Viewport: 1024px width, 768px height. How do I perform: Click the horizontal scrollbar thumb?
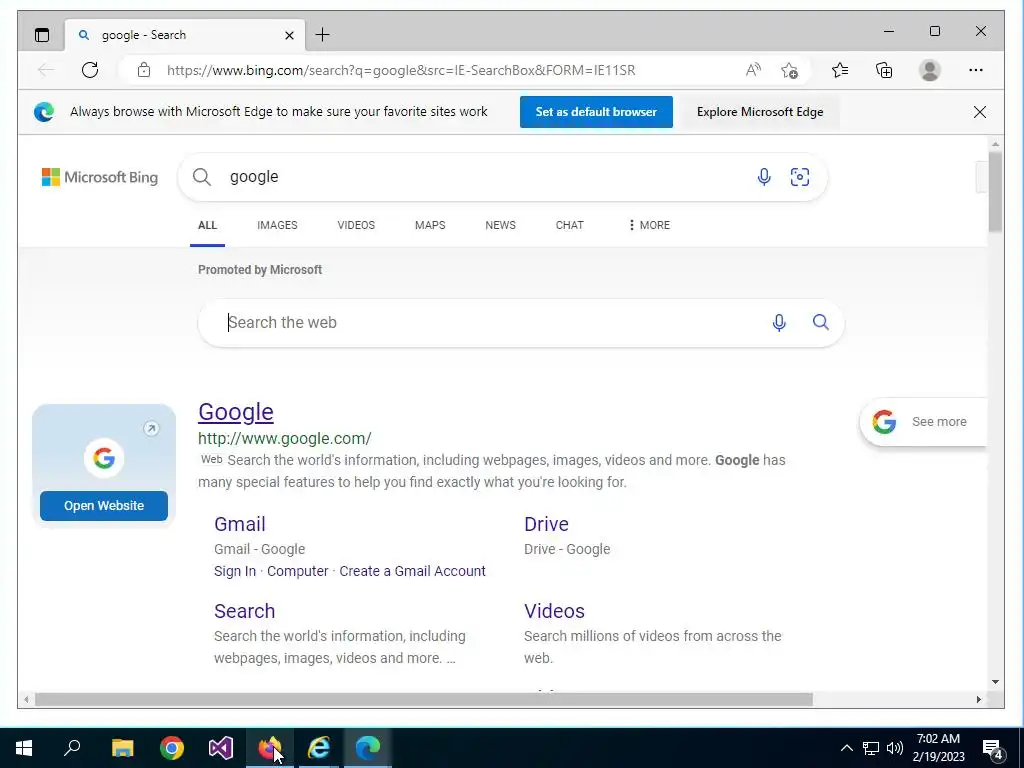(x=424, y=699)
